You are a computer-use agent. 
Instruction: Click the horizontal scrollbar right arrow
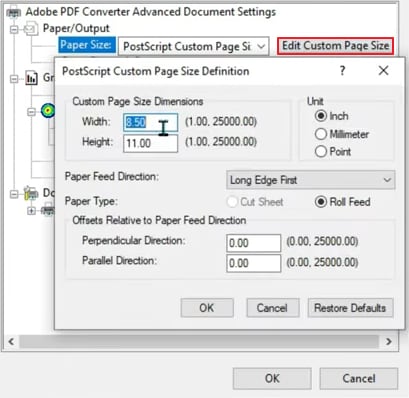point(389,341)
